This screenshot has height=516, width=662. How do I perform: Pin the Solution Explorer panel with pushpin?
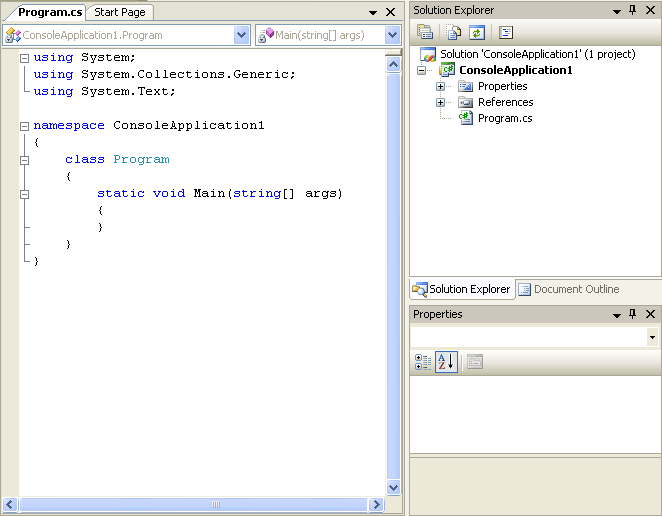tap(632, 10)
